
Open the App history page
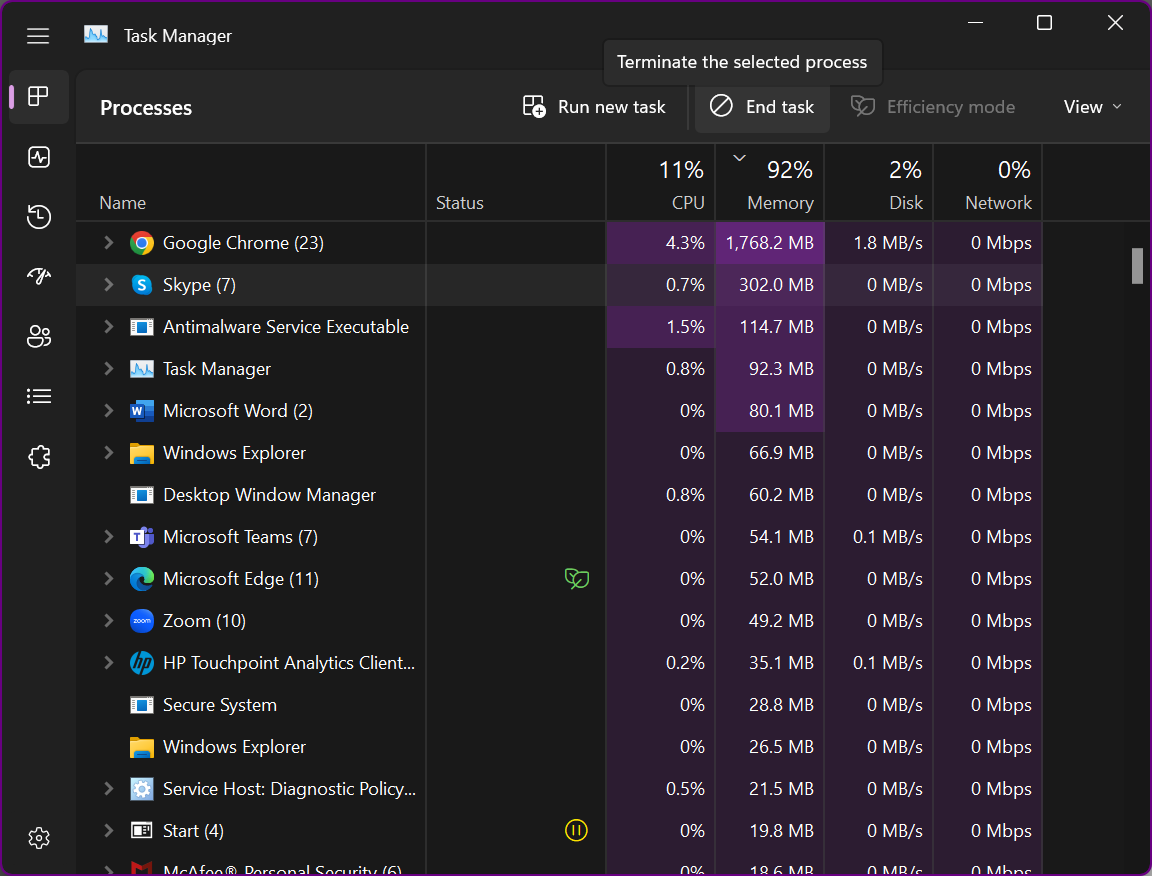pos(38,216)
